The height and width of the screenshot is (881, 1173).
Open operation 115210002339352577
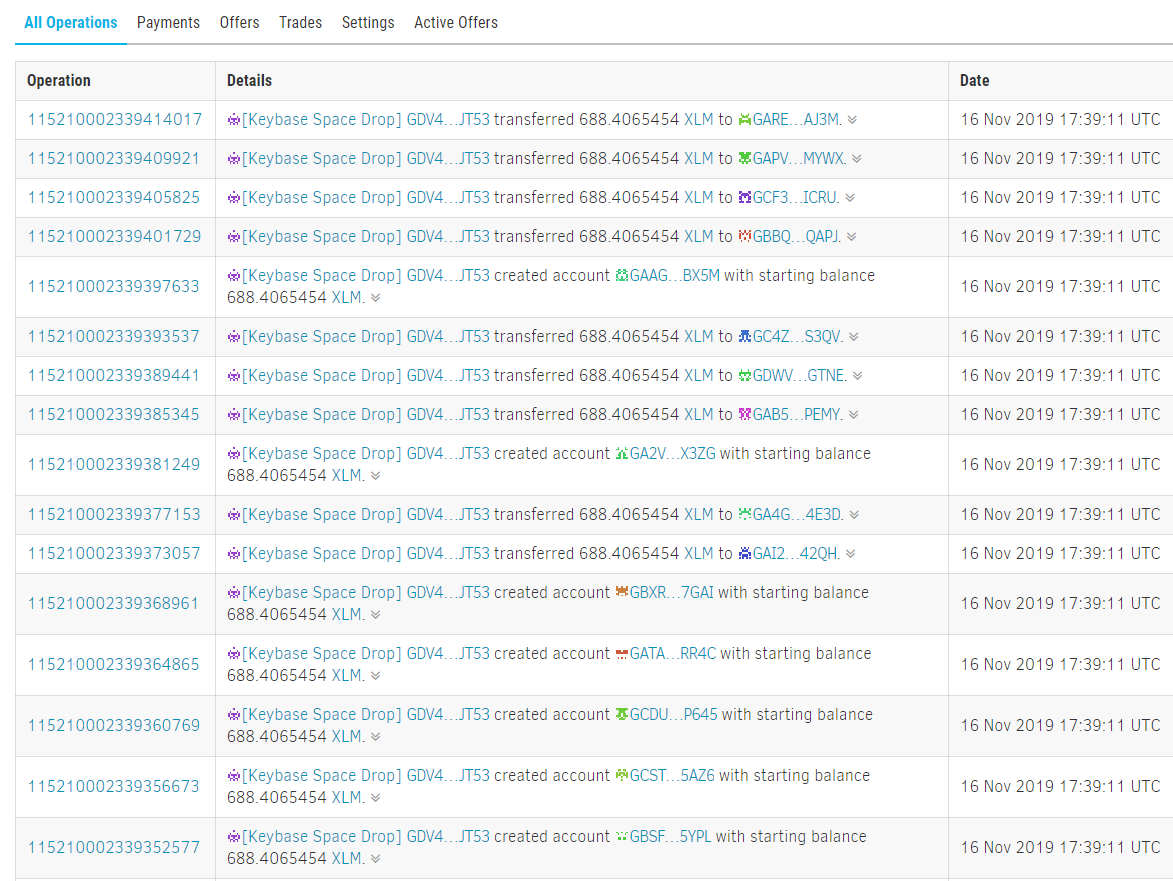coord(114,847)
